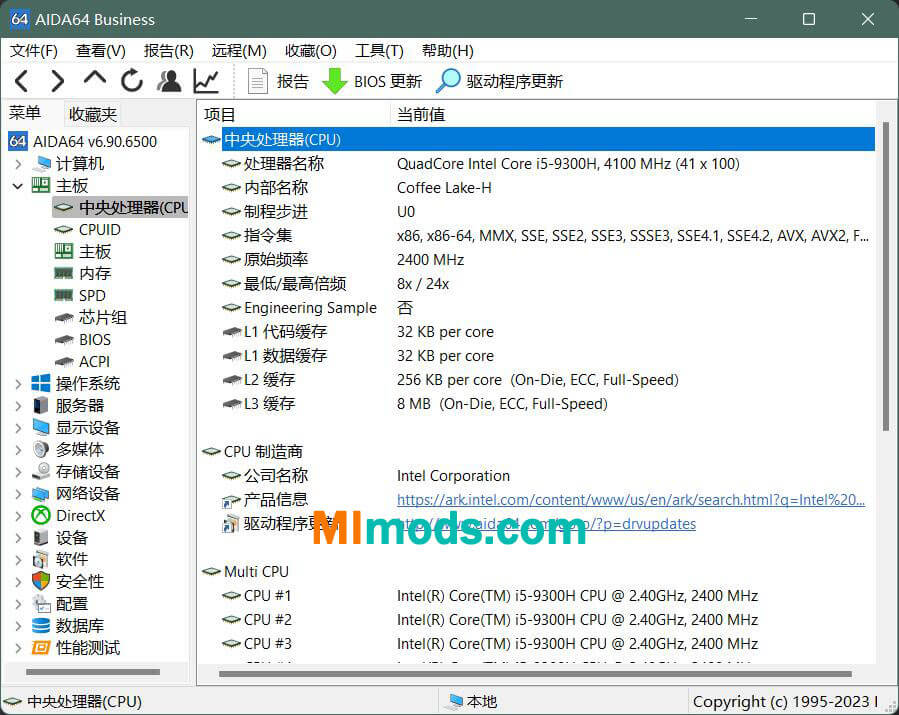Click the details pane horizontal scrollbar
The height and width of the screenshot is (715, 899).
coord(535,674)
